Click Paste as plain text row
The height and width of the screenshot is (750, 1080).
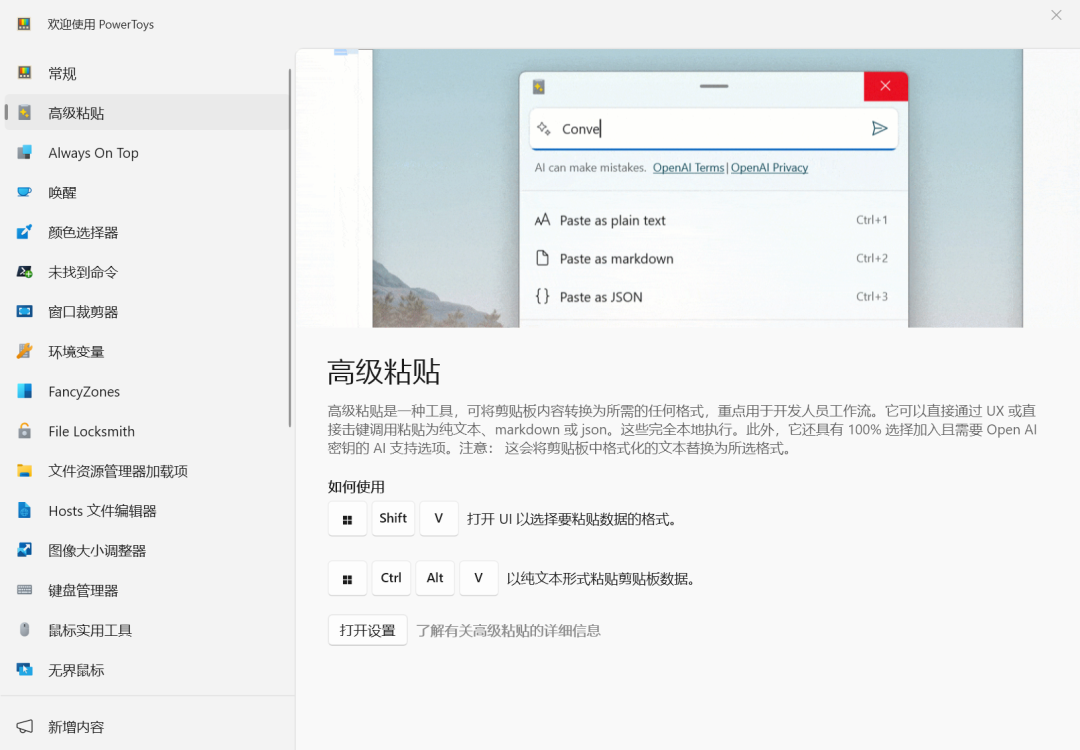click(x=714, y=220)
